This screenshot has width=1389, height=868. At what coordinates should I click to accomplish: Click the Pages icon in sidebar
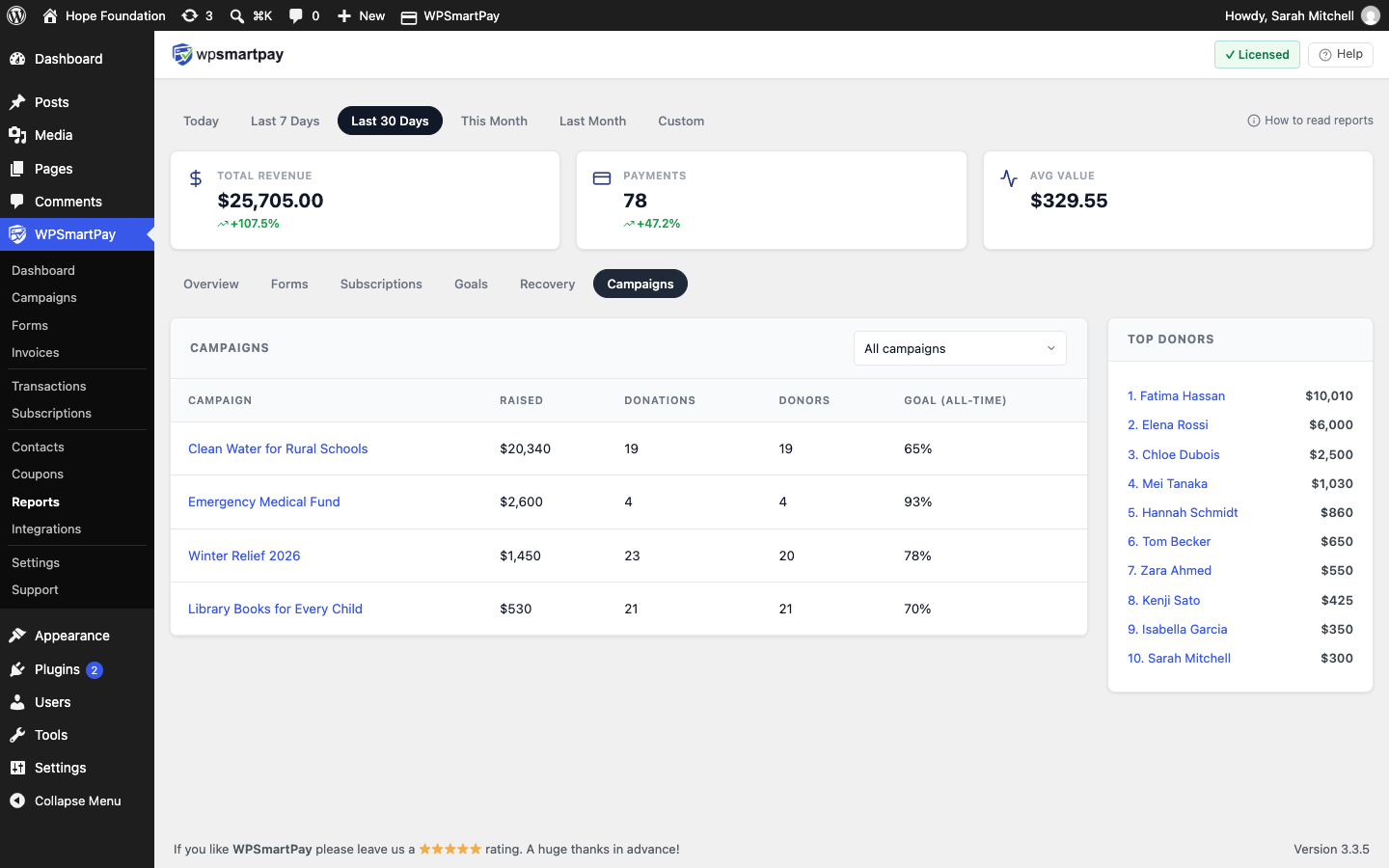(17, 169)
